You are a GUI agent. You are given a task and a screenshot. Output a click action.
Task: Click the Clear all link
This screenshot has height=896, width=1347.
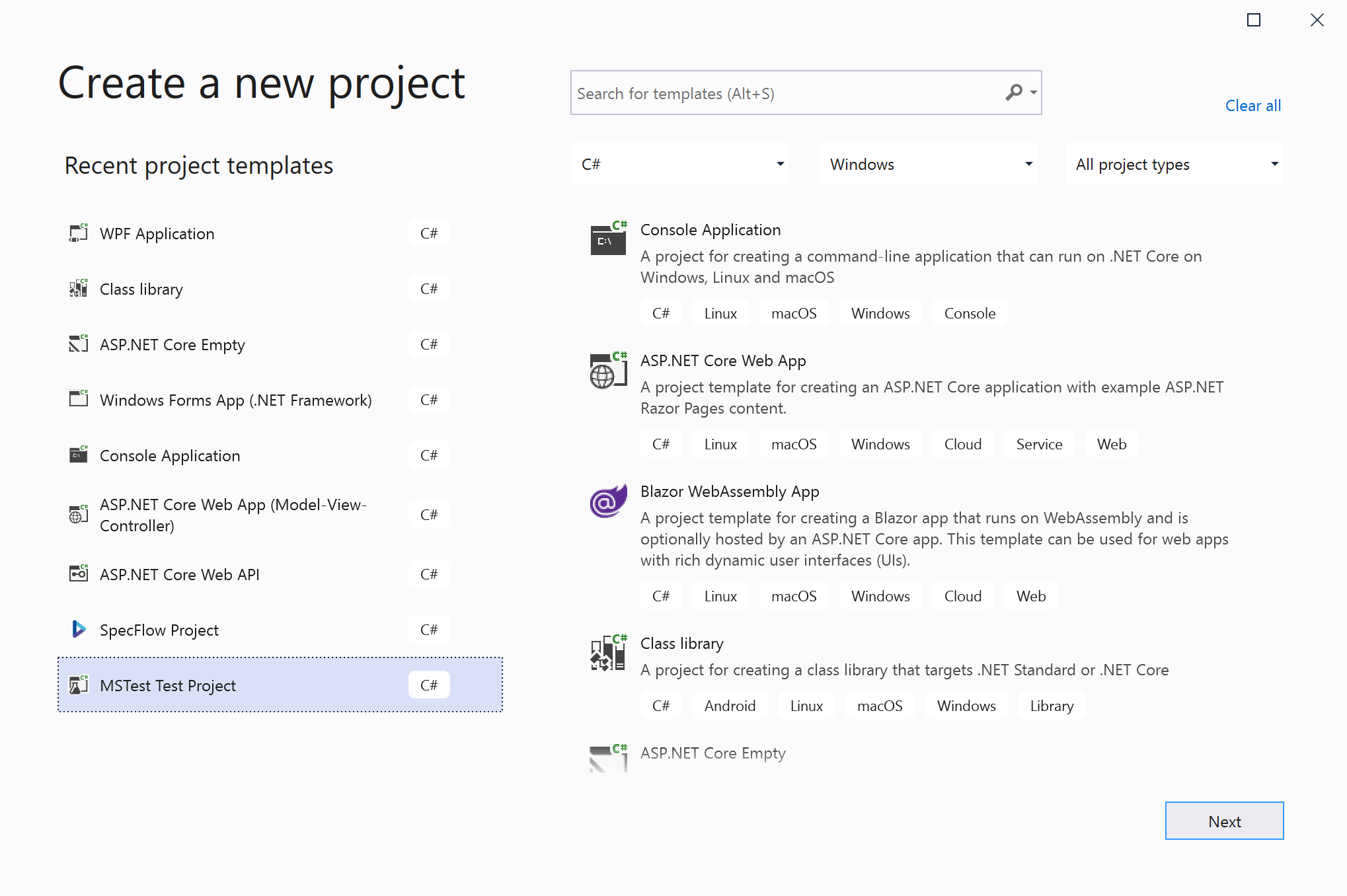pos(1252,106)
